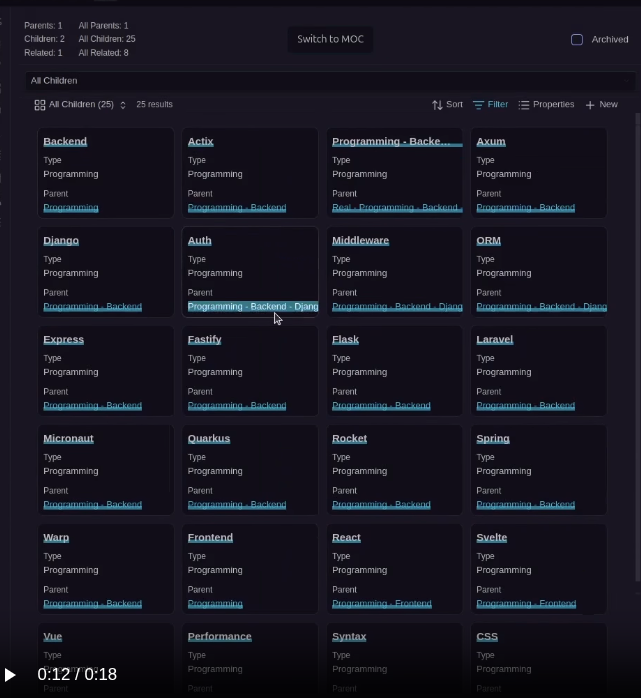Viewport: 641px width, 698px height.
Task: Click the All Children: 25 statistic
Action: point(107,39)
